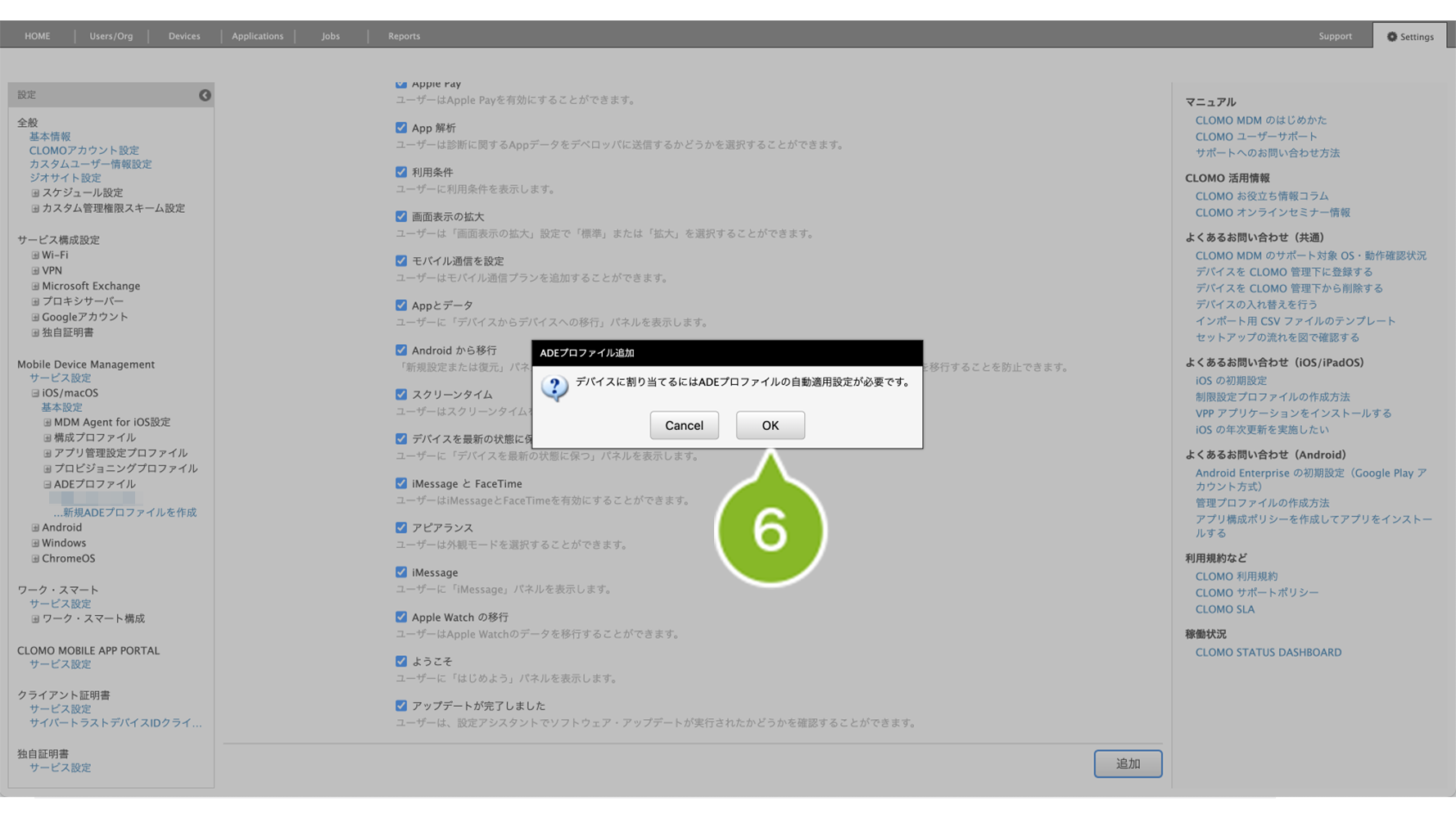Image resolution: width=1456 pixels, height=819 pixels.
Task: Uncheck the Apple Watch の移行 option
Action: coord(401,617)
